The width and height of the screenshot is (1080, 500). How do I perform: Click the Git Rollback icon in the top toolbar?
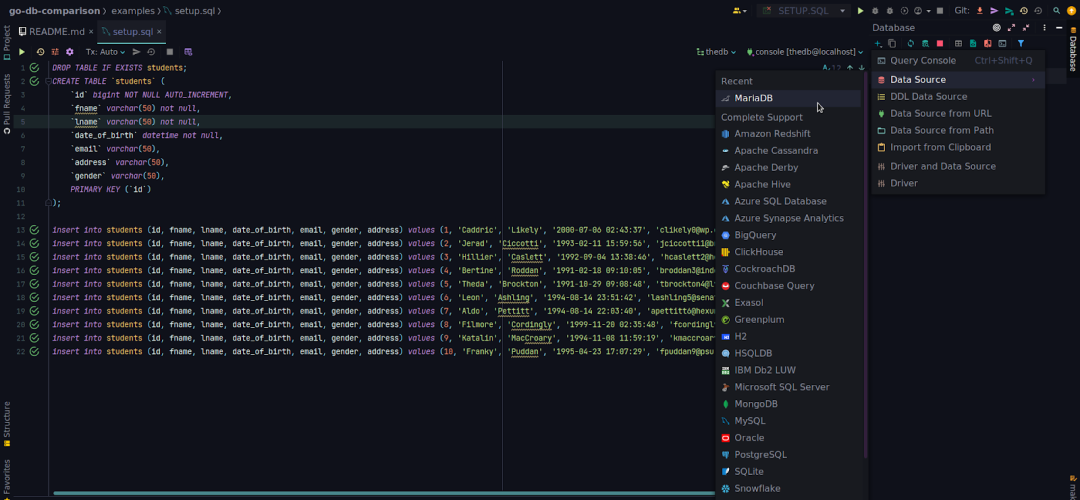[x=1039, y=11]
